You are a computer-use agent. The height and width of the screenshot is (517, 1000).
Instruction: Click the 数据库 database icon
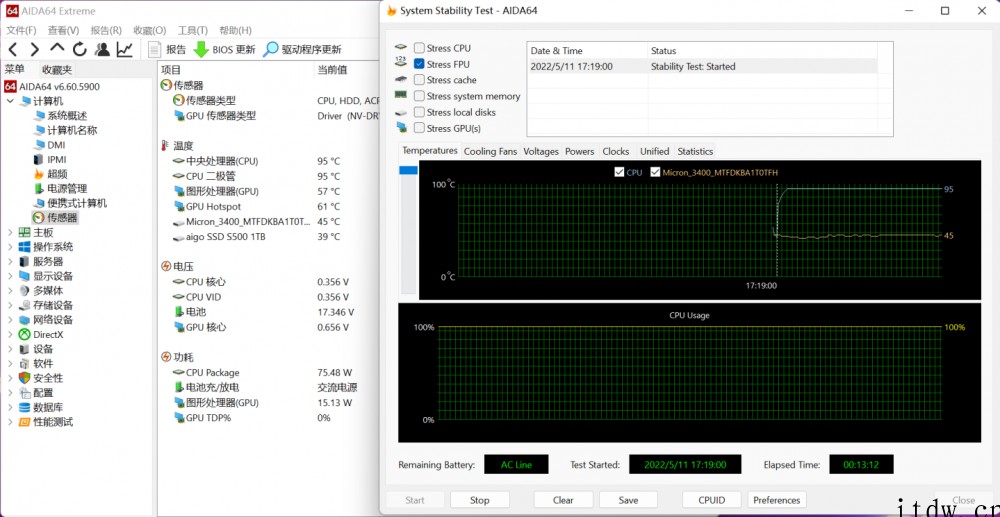[x=25, y=407]
